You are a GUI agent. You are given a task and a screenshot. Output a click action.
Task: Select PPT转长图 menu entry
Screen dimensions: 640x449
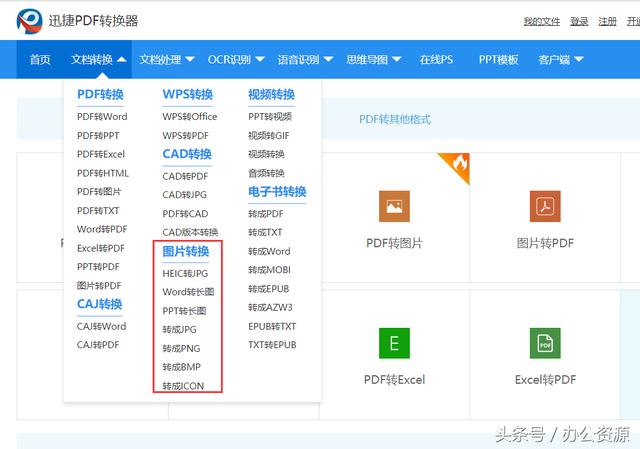pos(184,311)
